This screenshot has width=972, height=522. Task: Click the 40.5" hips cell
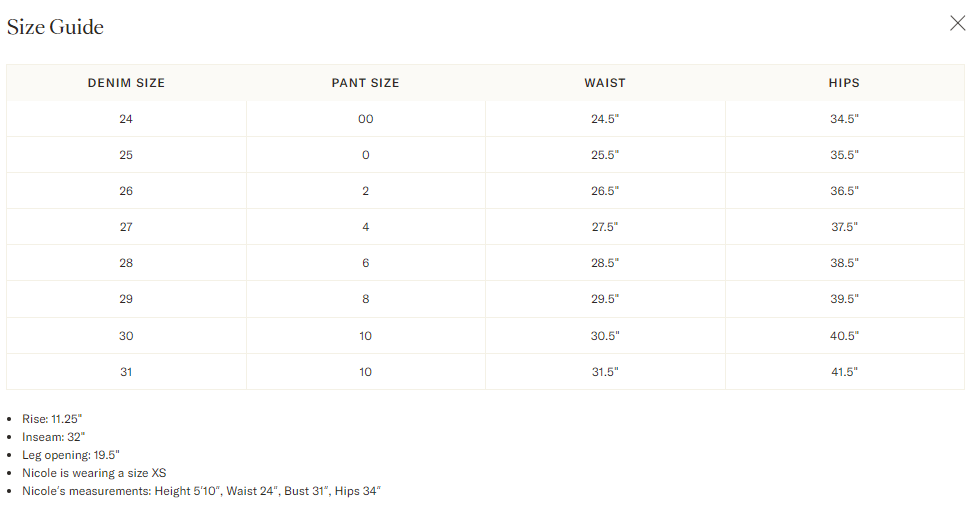pos(844,336)
